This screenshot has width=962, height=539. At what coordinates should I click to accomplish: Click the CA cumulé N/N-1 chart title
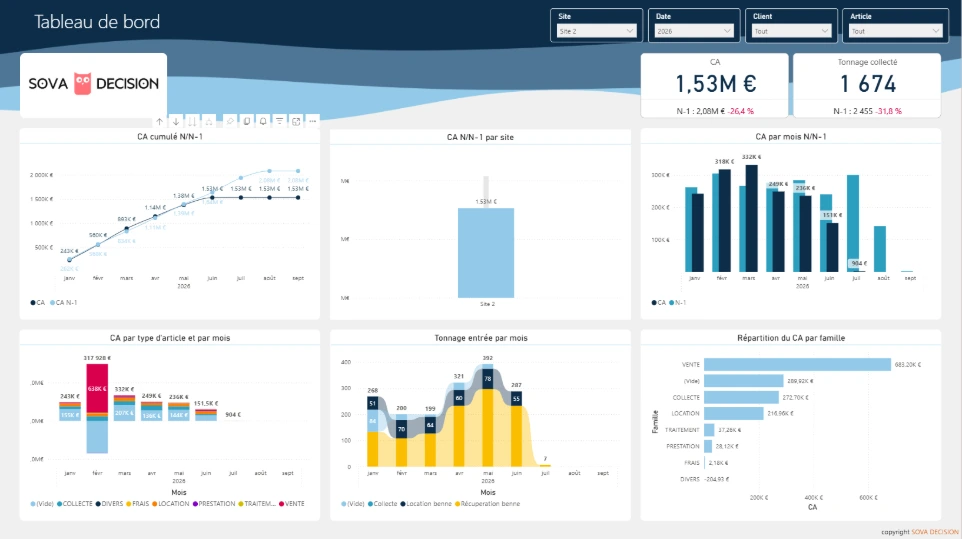[170, 137]
